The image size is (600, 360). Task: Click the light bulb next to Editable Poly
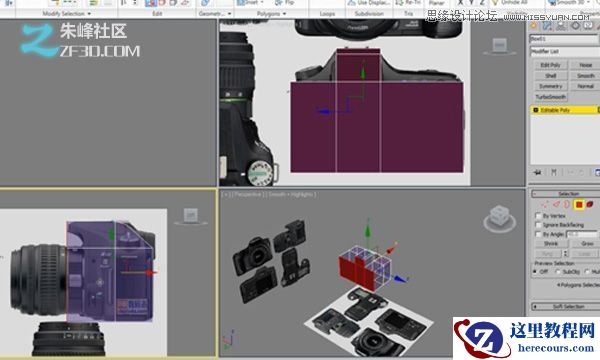536,110
